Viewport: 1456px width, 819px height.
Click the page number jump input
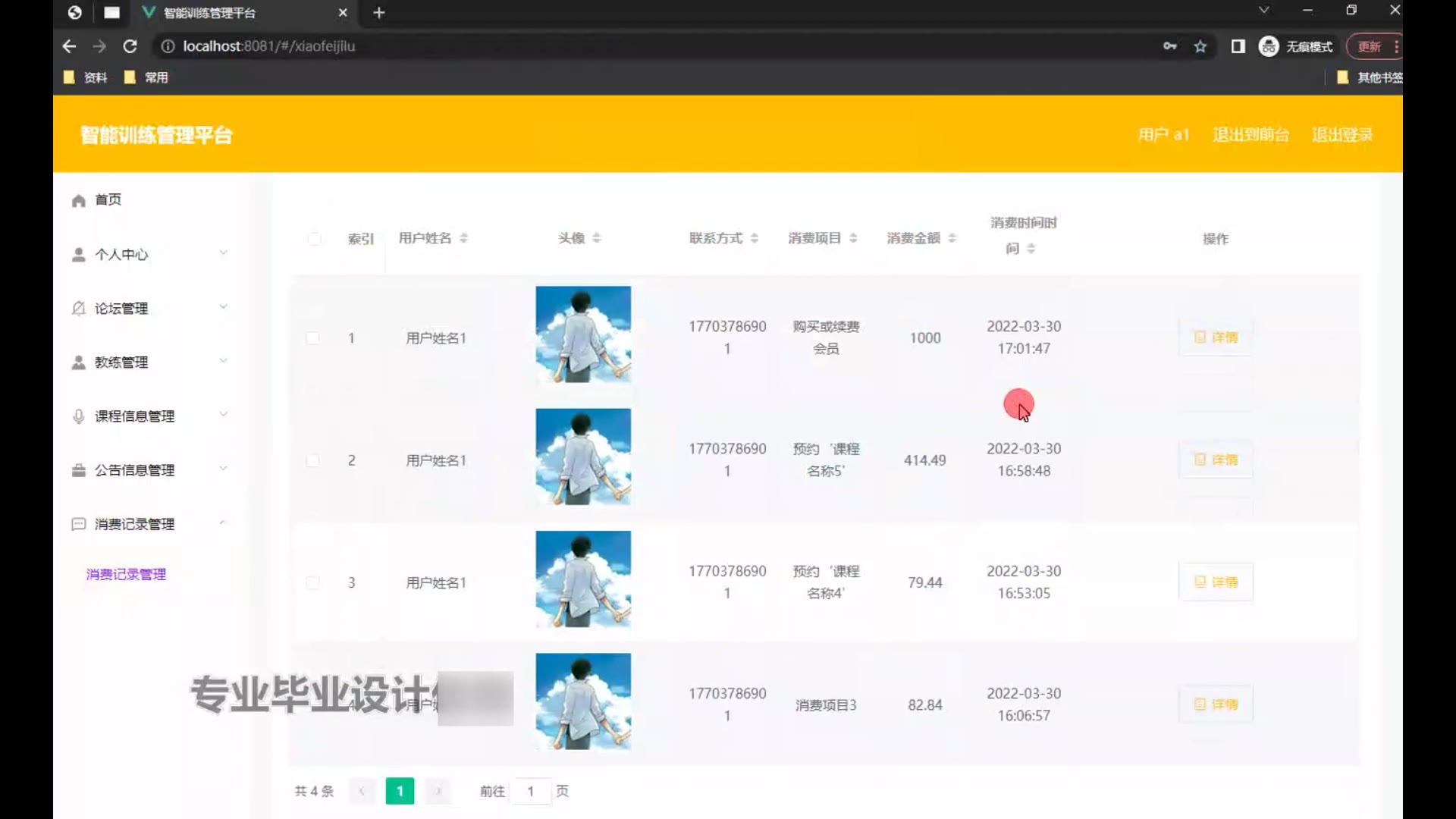click(530, 791)
